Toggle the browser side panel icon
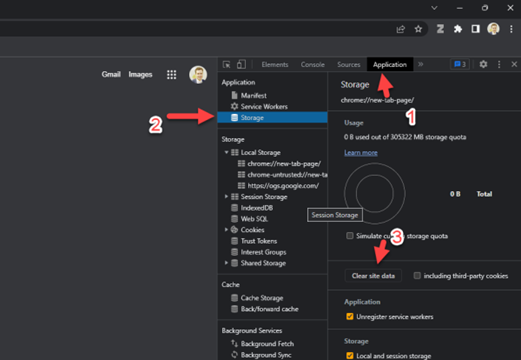521x360 pixels. tap(475, 29)
